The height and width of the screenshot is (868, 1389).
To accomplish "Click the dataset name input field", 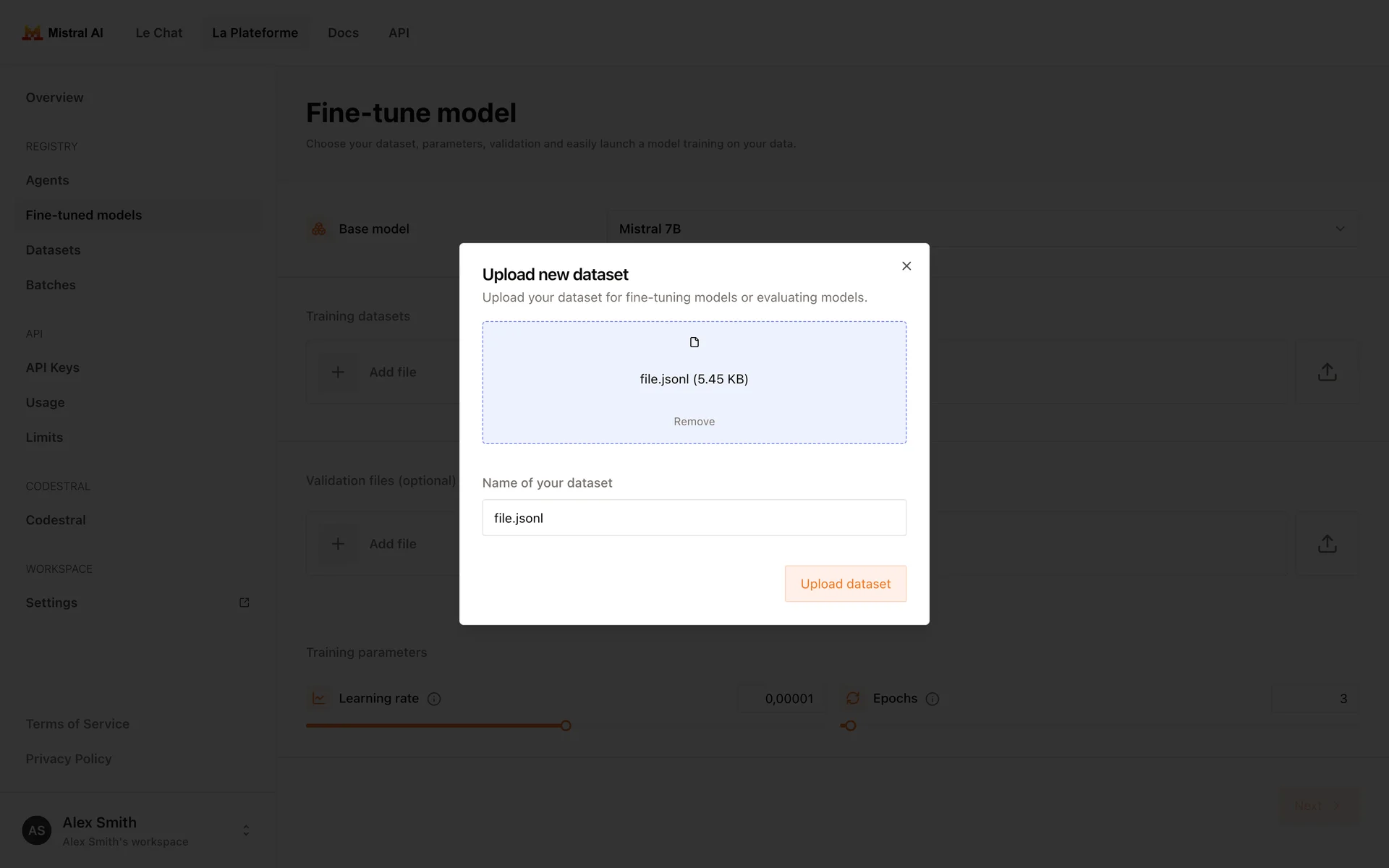I will [694, 518].
